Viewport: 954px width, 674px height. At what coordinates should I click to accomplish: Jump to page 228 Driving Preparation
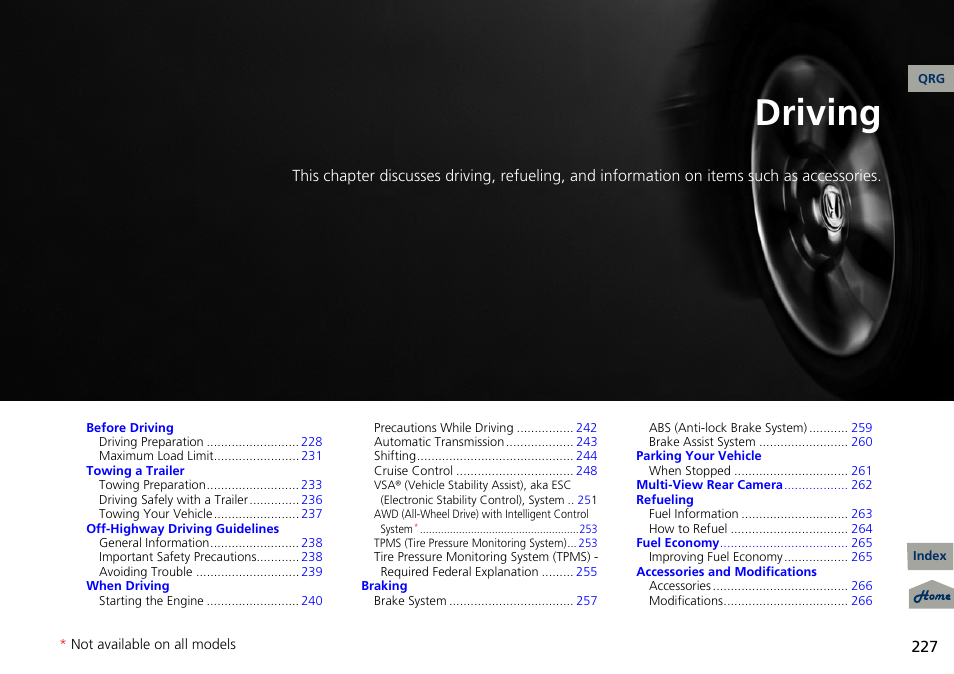(x=312, y=442)
